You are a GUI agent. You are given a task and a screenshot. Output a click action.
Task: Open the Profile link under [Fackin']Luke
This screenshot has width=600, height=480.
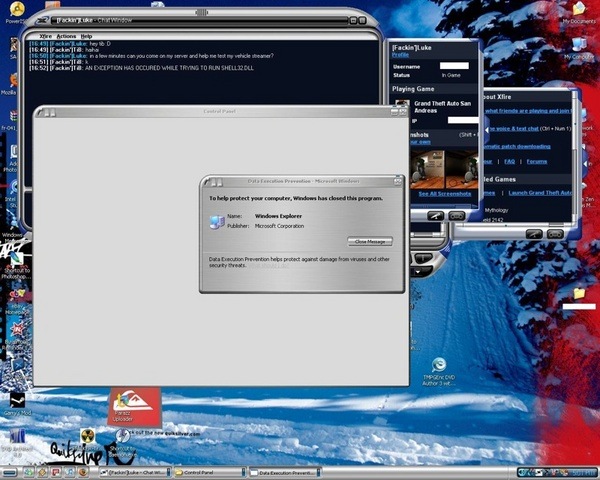click(400, 55)
